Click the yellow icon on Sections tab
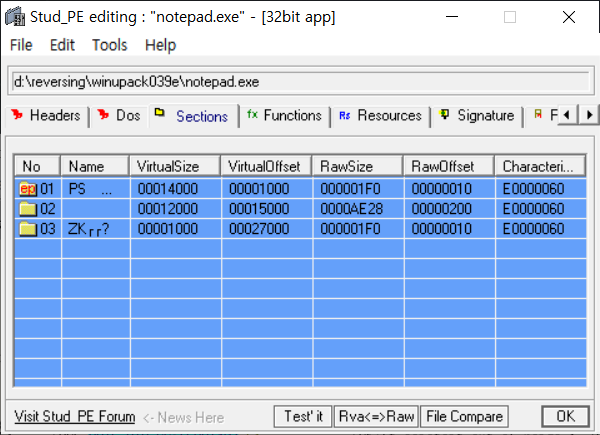The width and height of the screenshot is (600, 435). tap(159, 112)
